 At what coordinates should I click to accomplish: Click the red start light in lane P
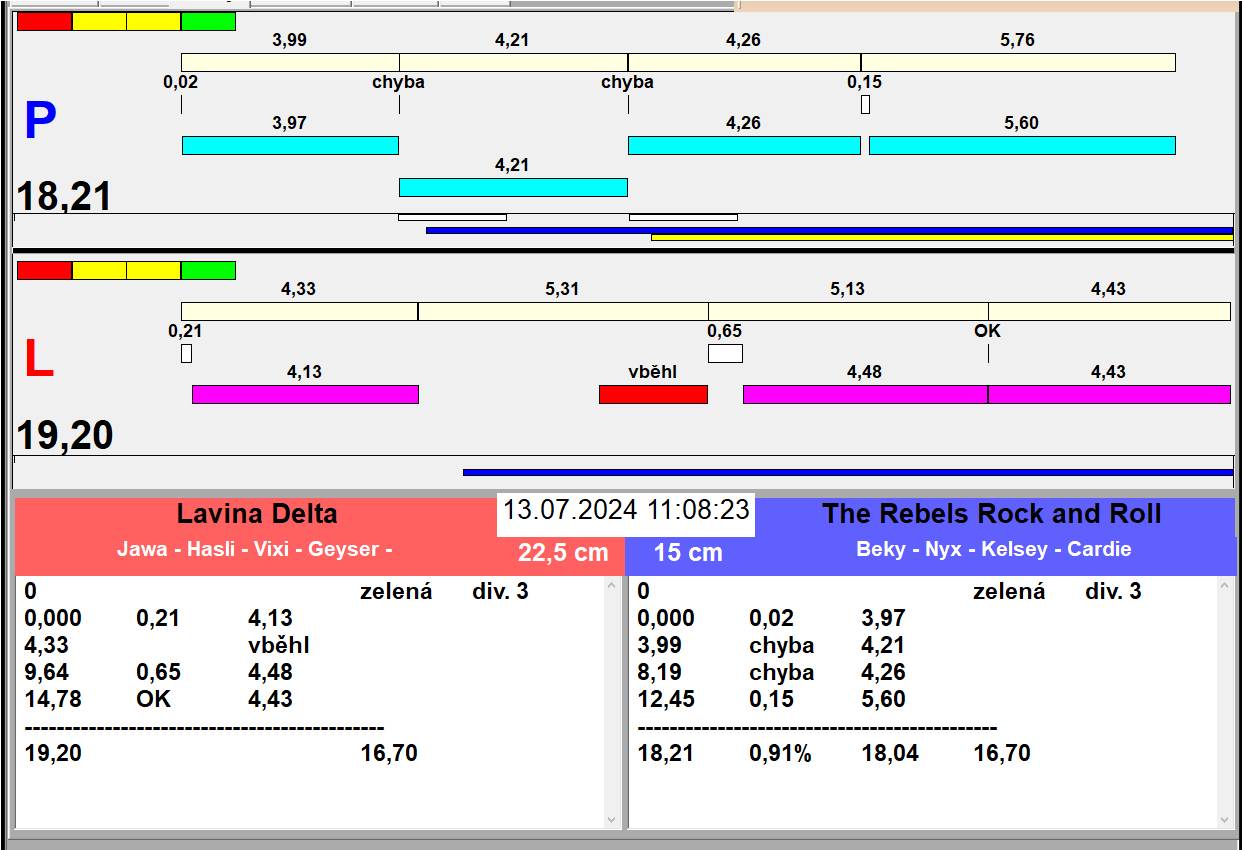[45, 21]
